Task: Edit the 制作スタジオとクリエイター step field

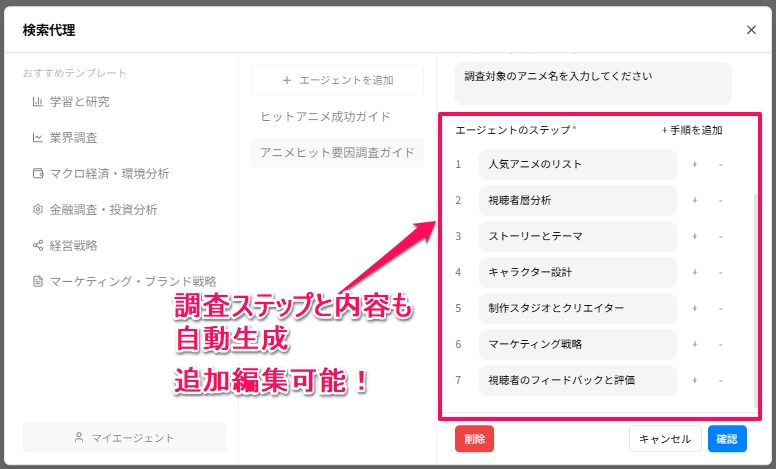Action: tap(578, 308)
